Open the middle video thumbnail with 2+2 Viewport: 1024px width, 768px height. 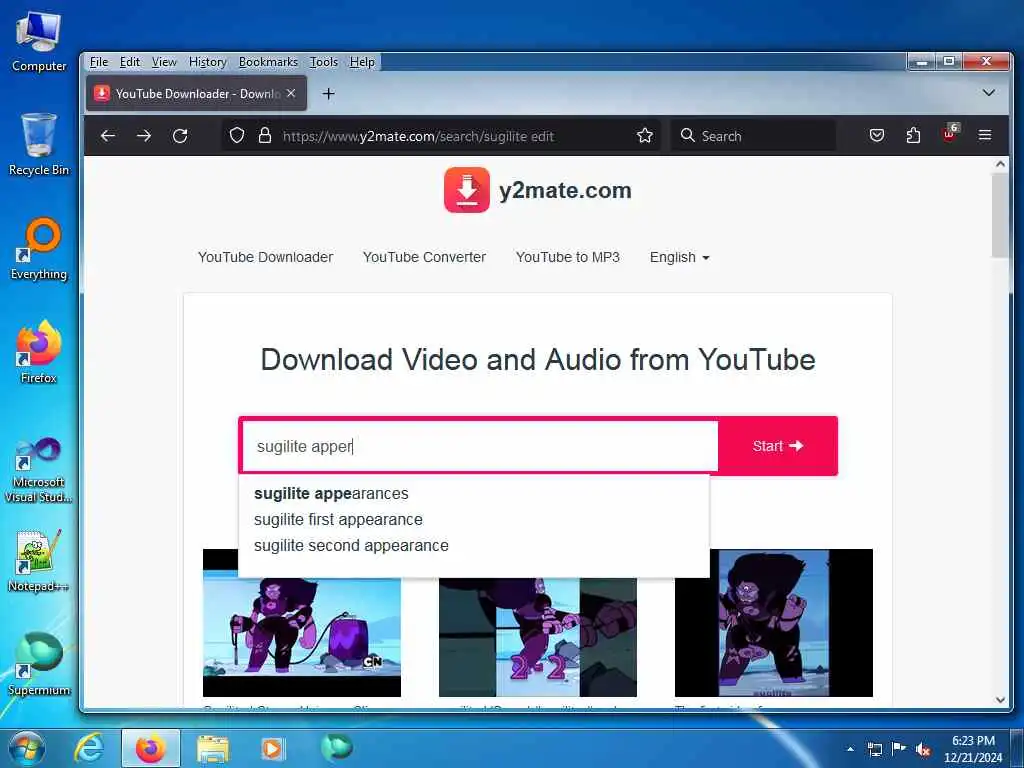(537, 637)
